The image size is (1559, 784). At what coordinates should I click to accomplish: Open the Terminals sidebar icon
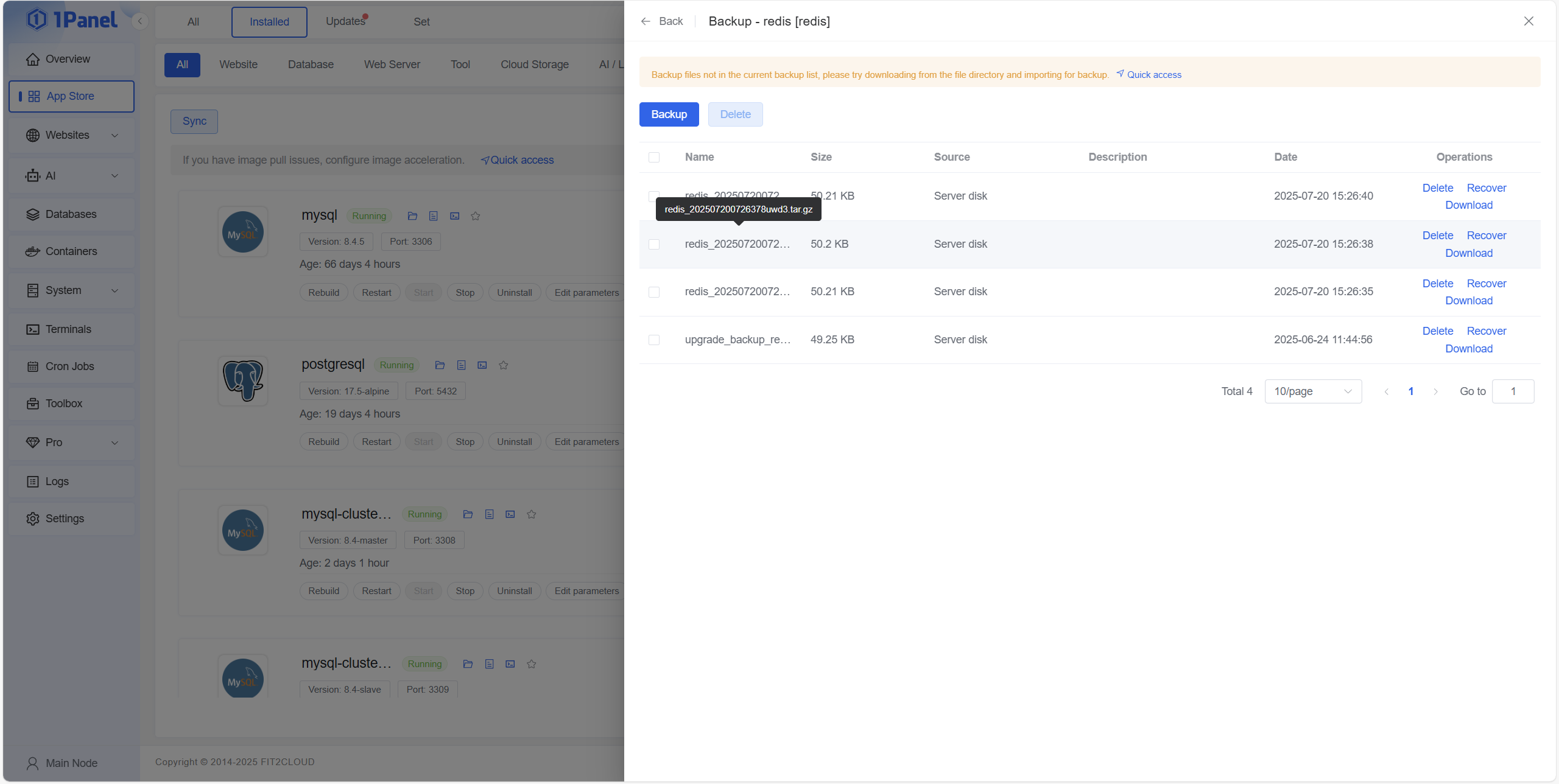point(33,329)
